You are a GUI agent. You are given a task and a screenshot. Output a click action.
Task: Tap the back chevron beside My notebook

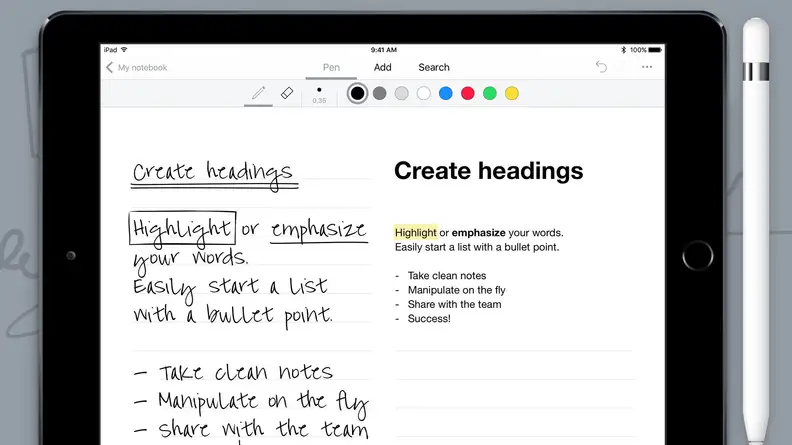tap(109, 67)
